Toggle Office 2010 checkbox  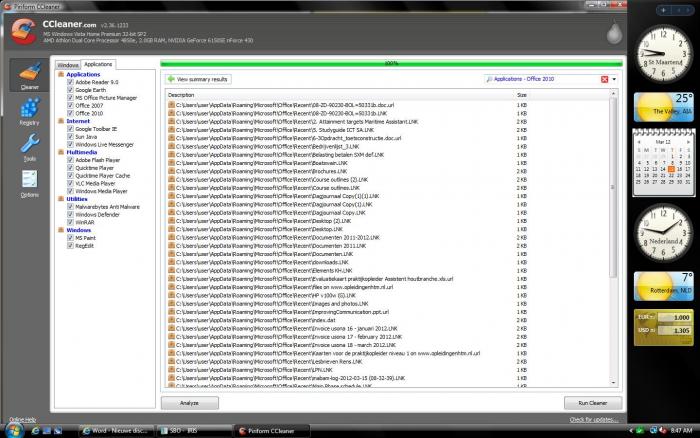70,113
